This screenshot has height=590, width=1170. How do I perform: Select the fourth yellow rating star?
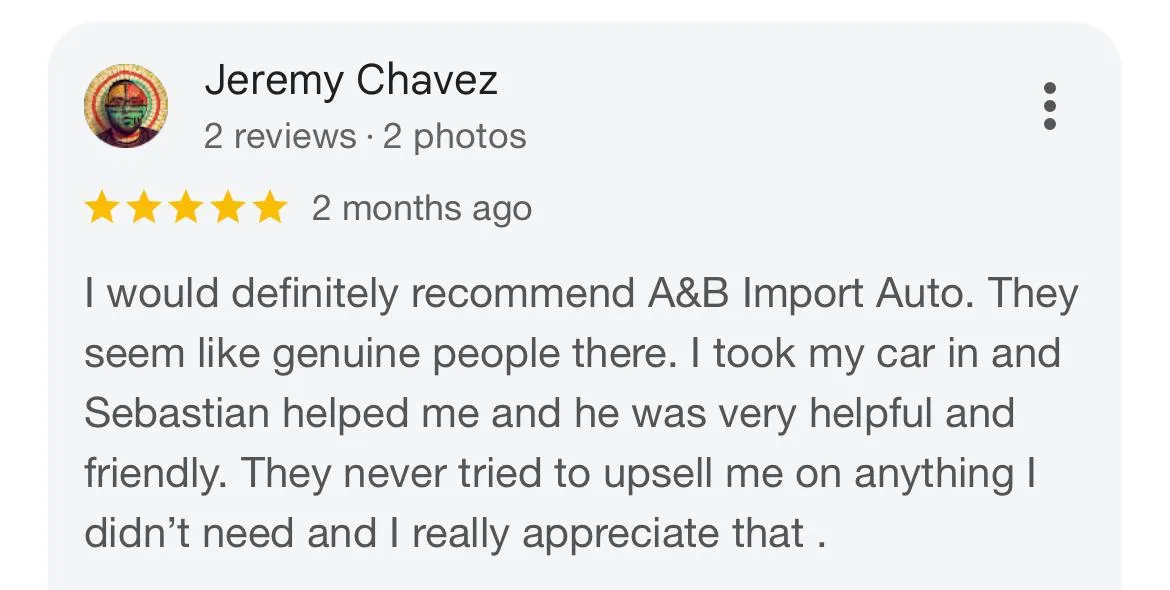[228, 207]
